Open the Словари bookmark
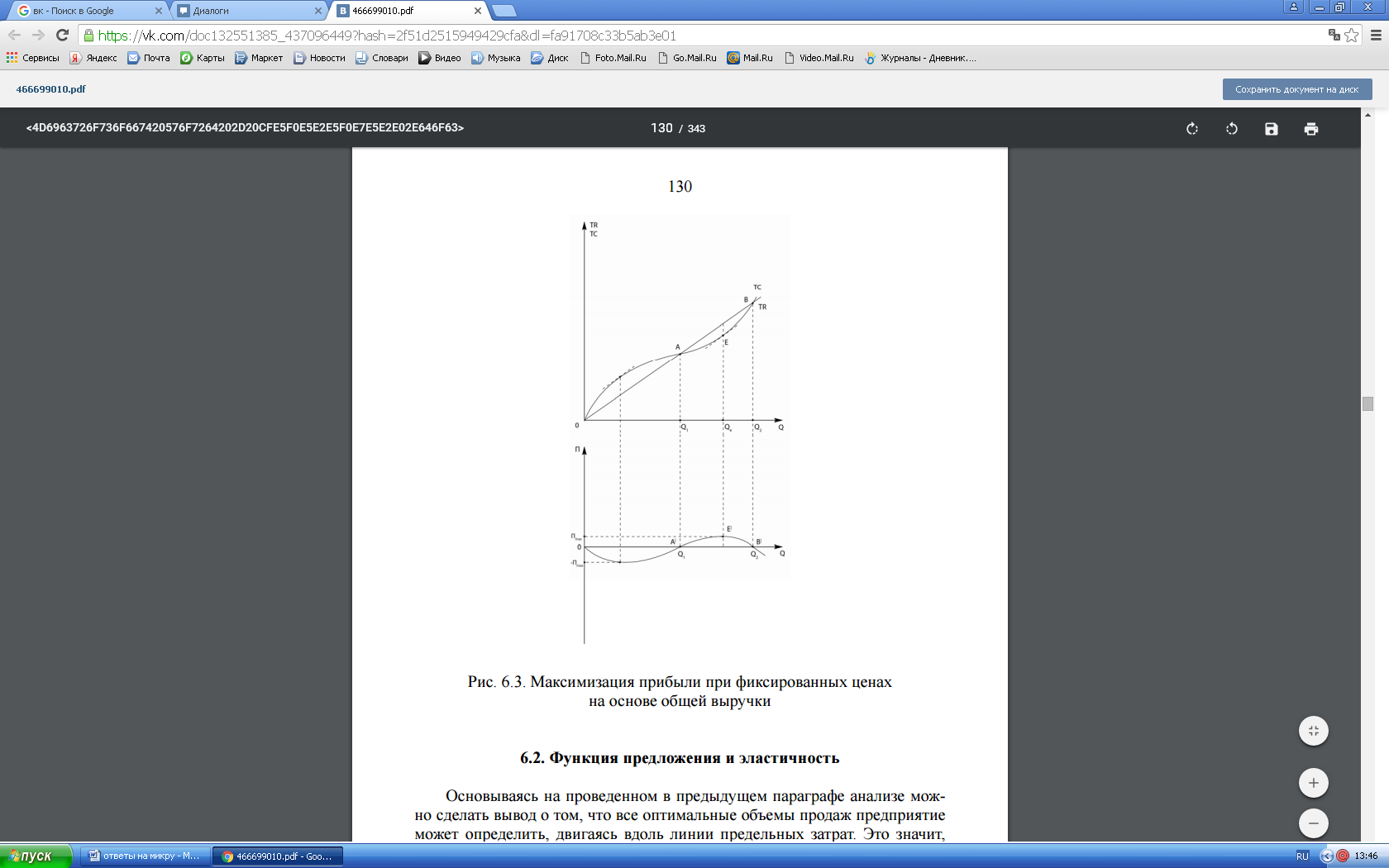This screenshot has height=868, width=1389. tap(382, 58)
